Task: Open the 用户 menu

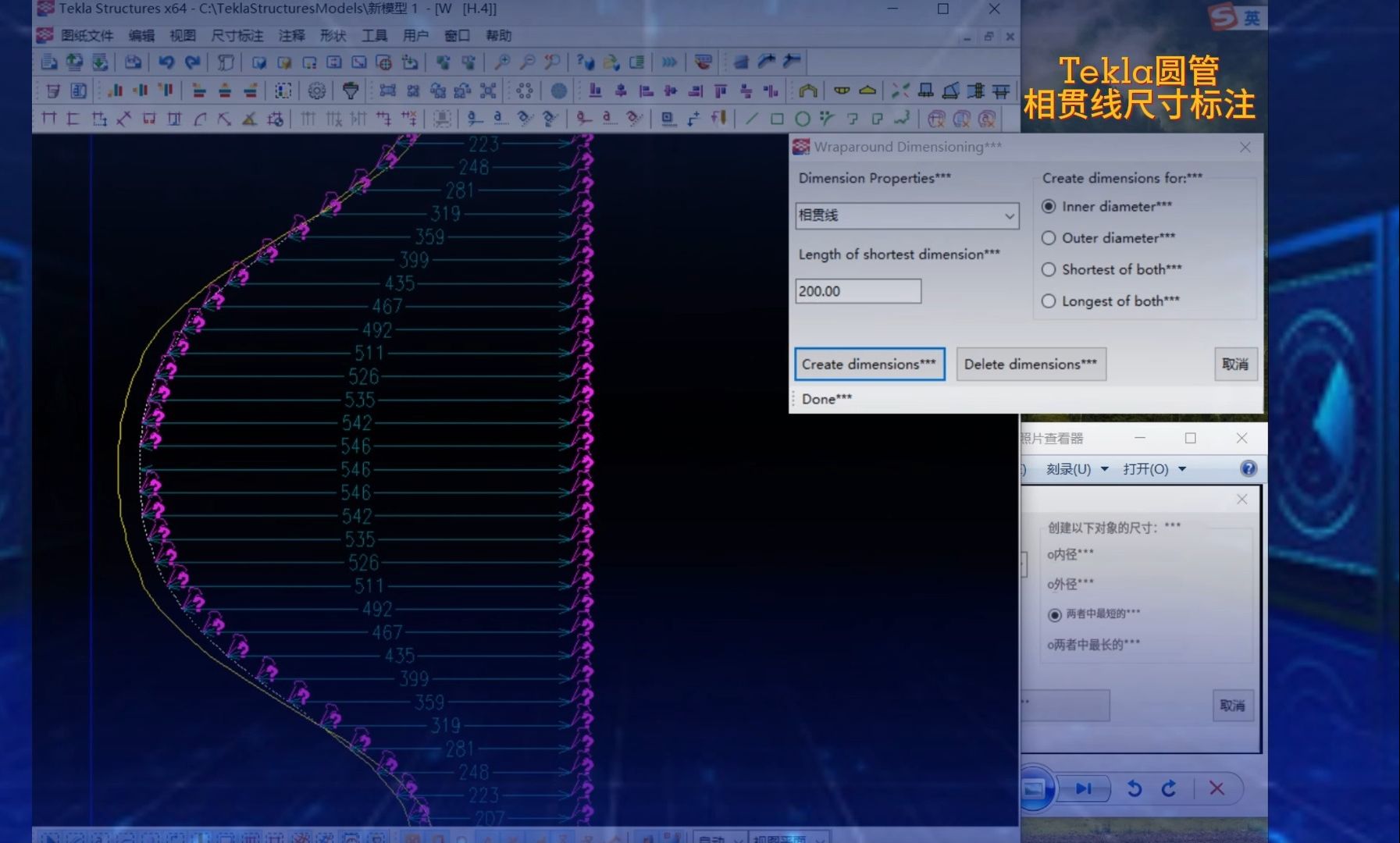Action: 415,36
